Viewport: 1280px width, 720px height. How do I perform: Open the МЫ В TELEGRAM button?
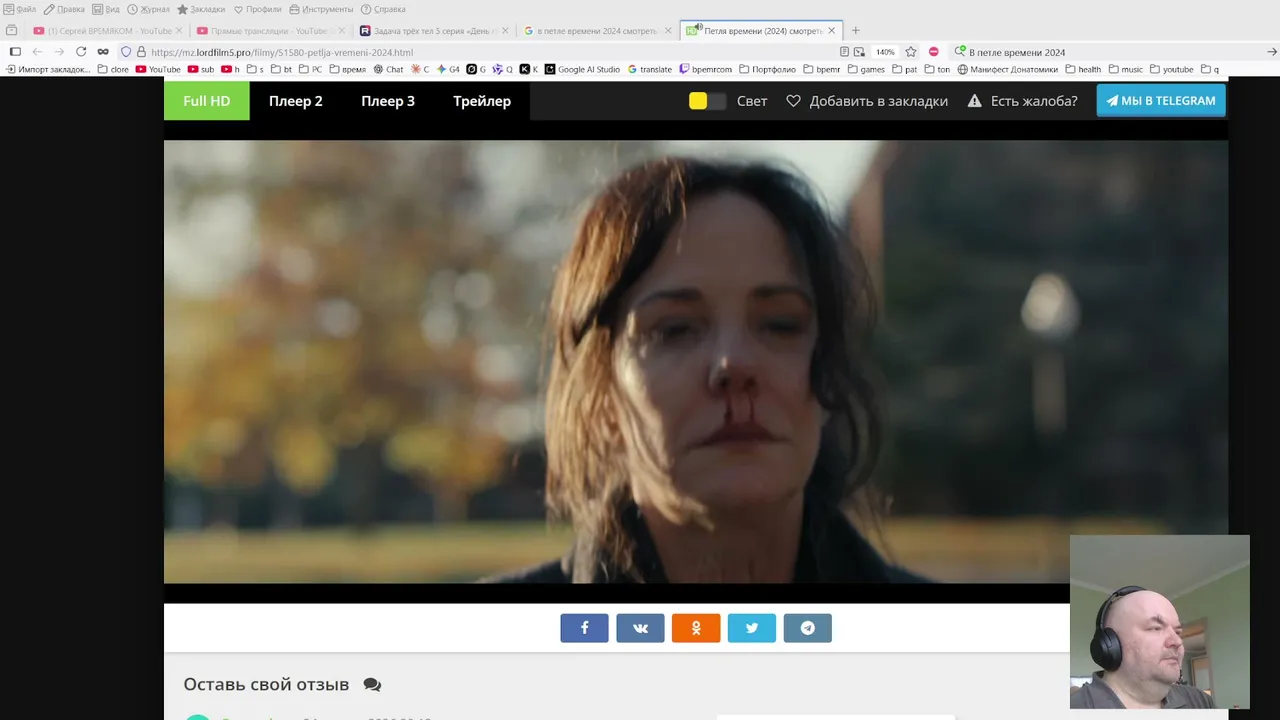pyautogui.click(x=1161, y=101)
